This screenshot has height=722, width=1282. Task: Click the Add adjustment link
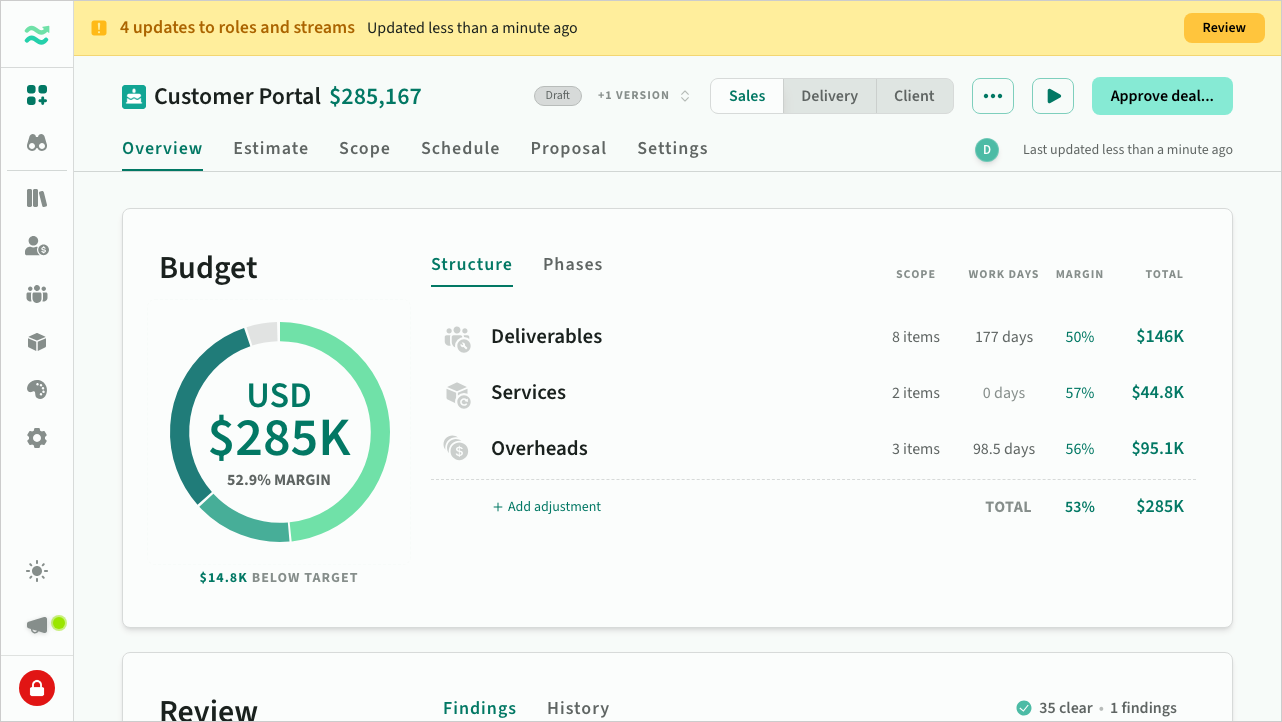click(x=547, y=507)
